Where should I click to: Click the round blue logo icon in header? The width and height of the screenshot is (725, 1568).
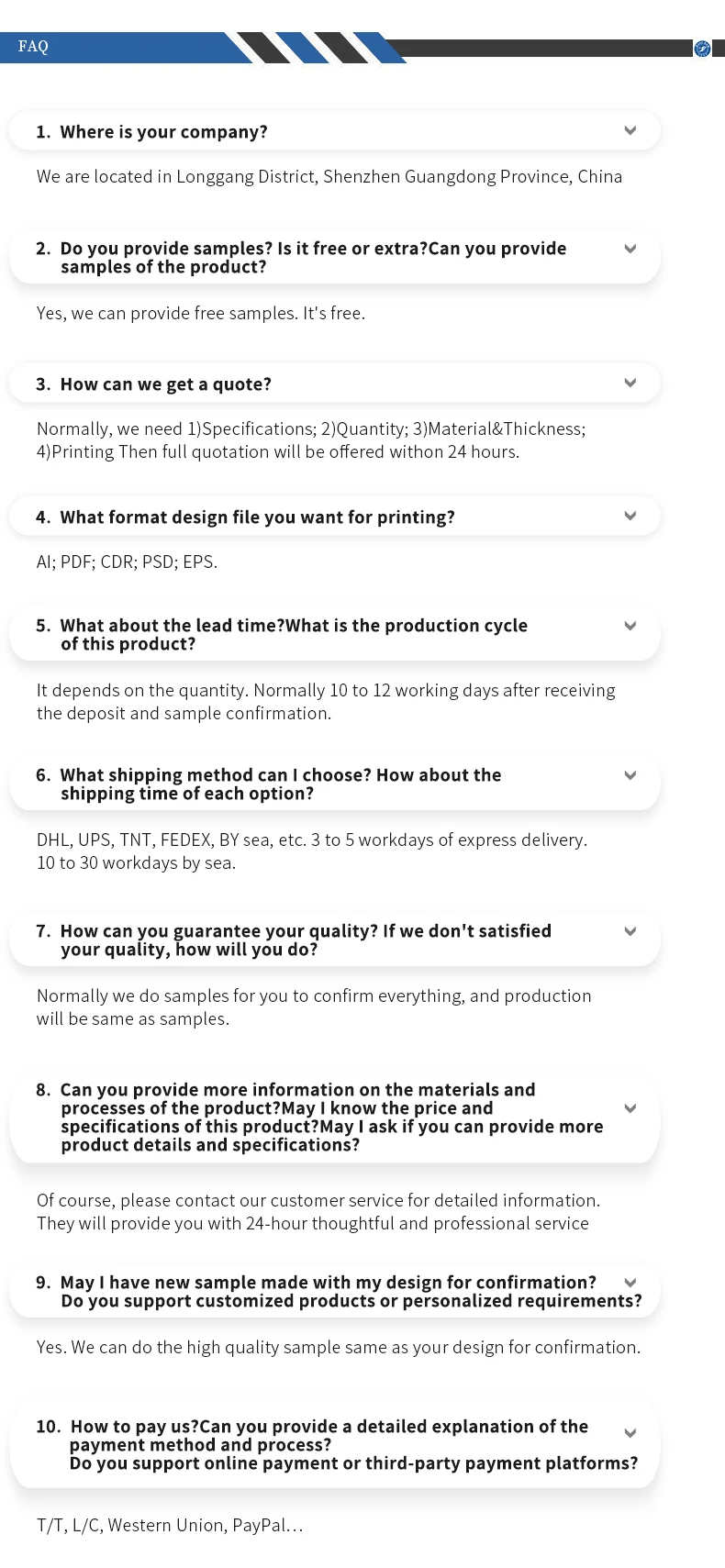(x=702, y=49)
